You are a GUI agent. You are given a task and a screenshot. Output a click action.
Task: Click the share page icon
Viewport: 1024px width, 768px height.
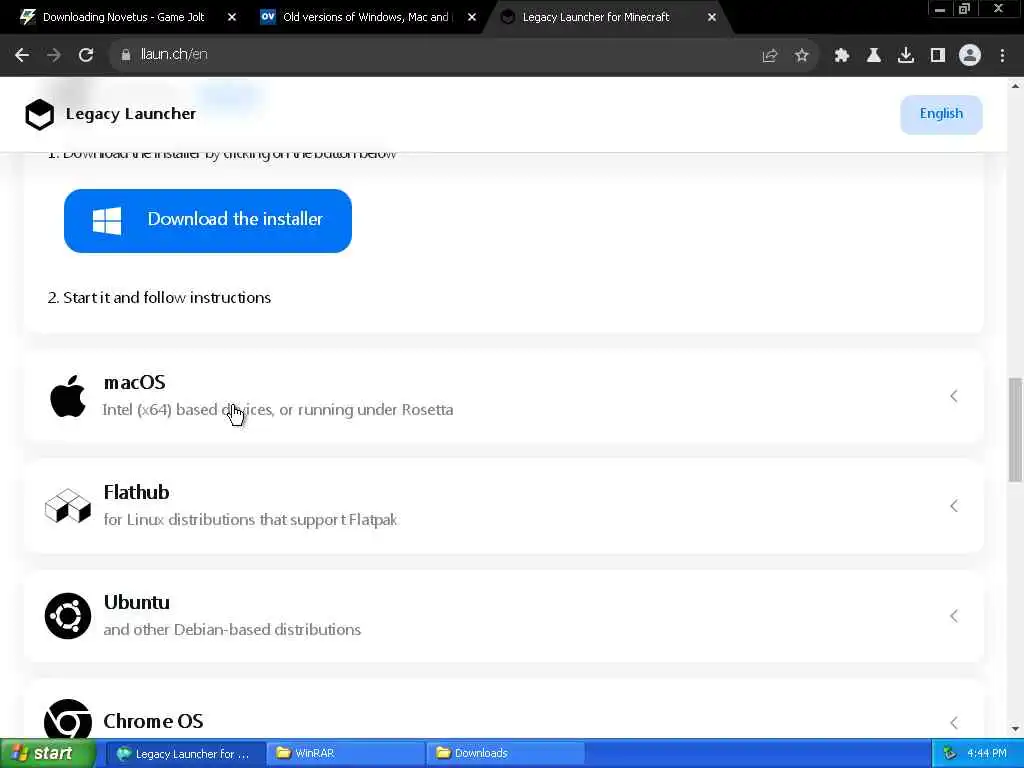click(770, 56)
